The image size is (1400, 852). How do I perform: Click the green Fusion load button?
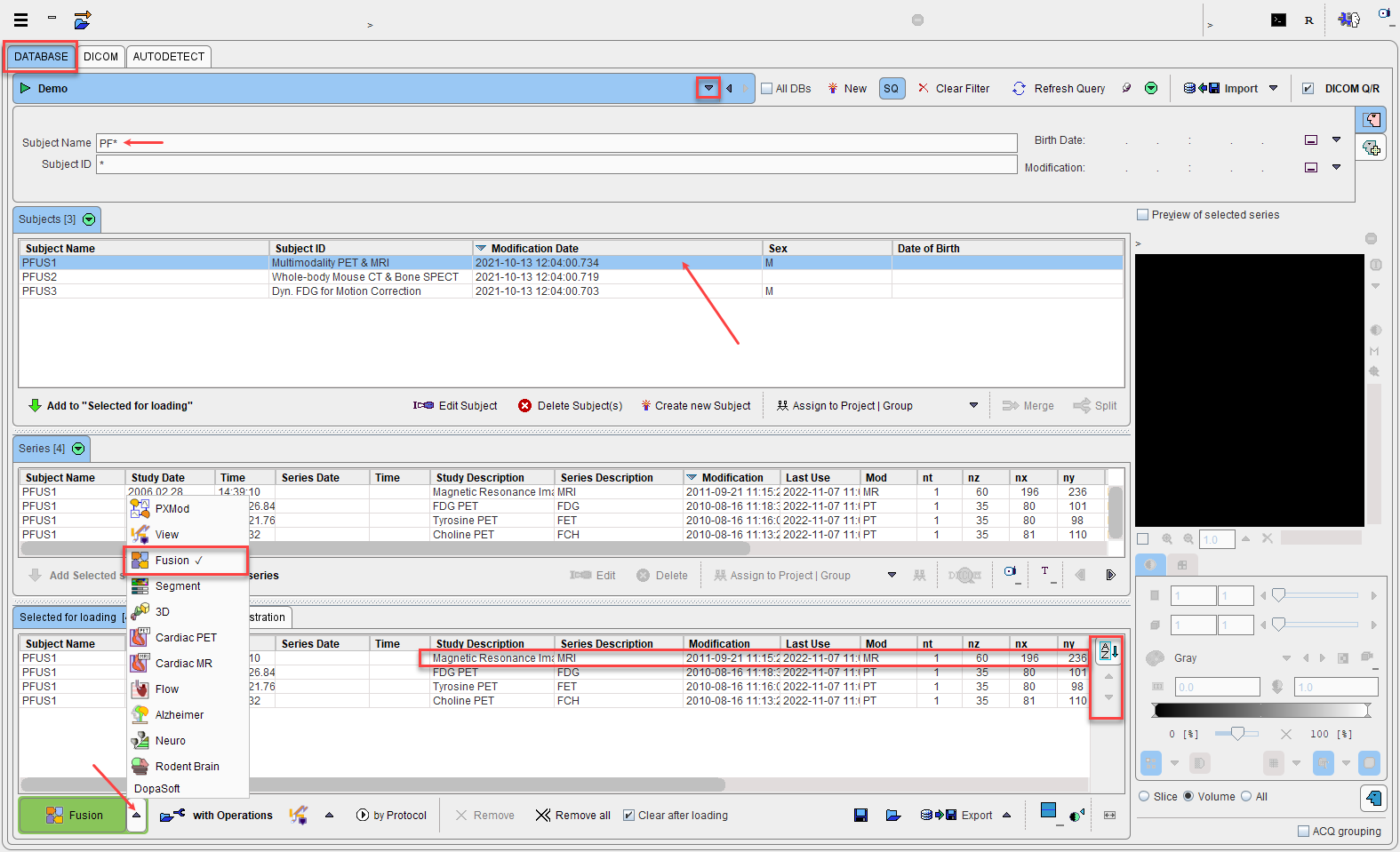click(x=74, y=816)
